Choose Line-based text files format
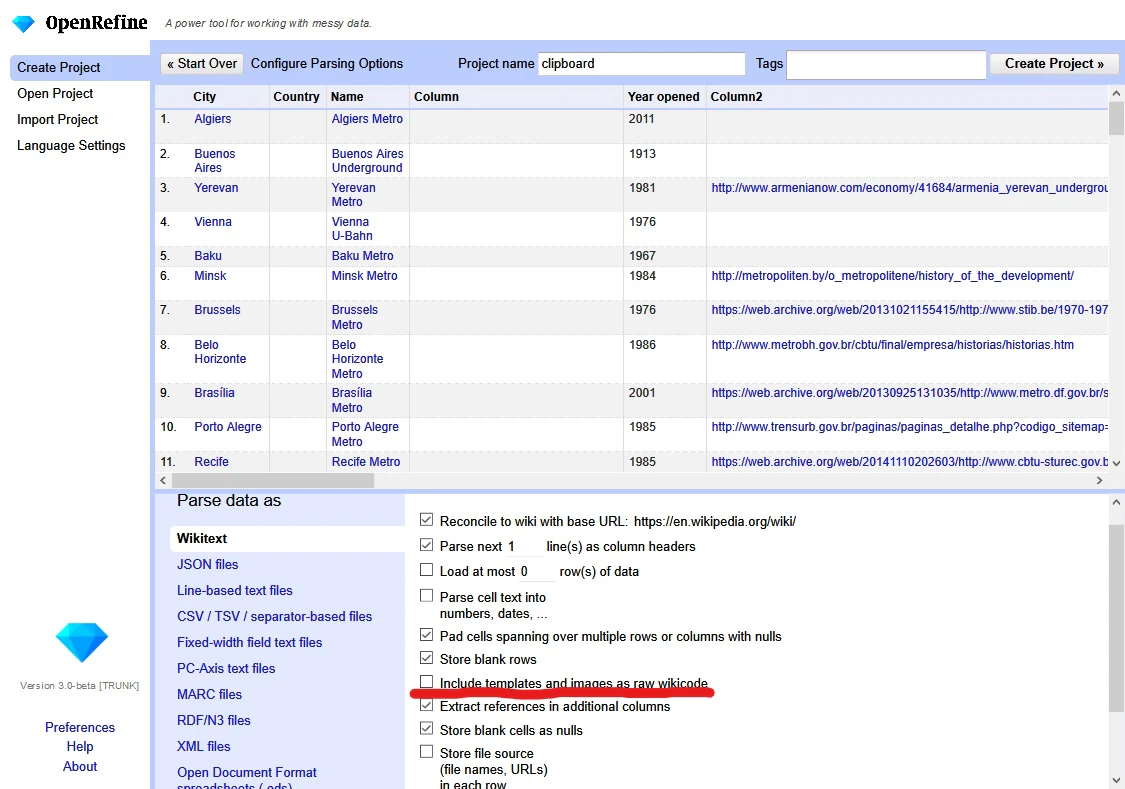Image resolution: width=1125 pixels, height=789 pixels. pos(235,590)
